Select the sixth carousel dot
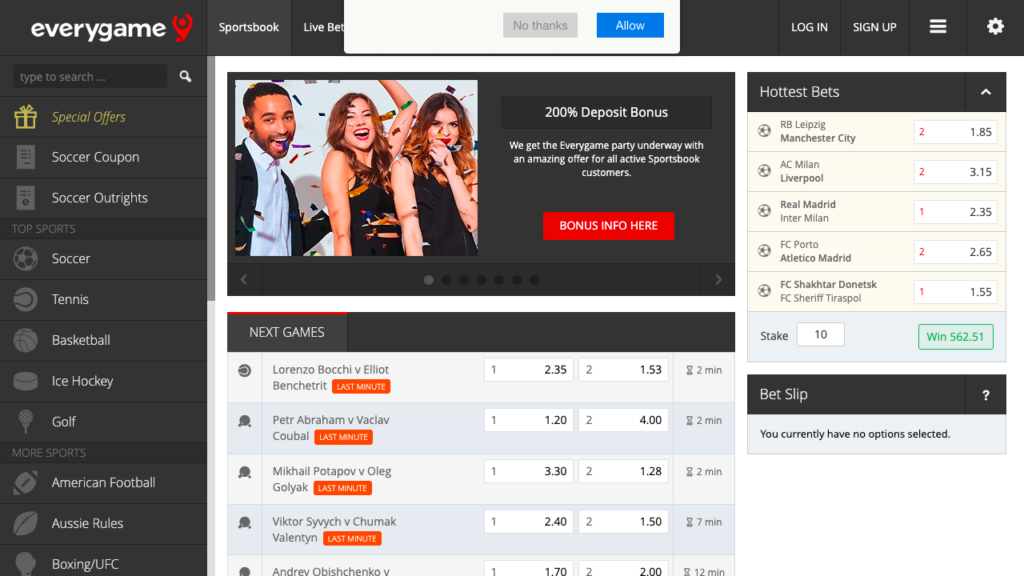Viewport: 1024px width, 576px height. pyautogui.click(x=517, y=280)
